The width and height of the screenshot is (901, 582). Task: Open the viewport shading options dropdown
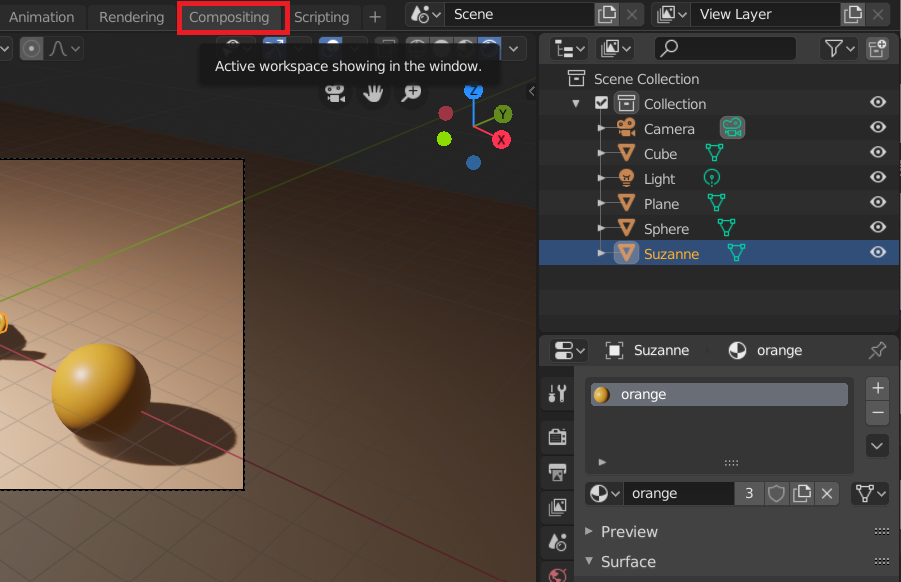click(514, 49)
